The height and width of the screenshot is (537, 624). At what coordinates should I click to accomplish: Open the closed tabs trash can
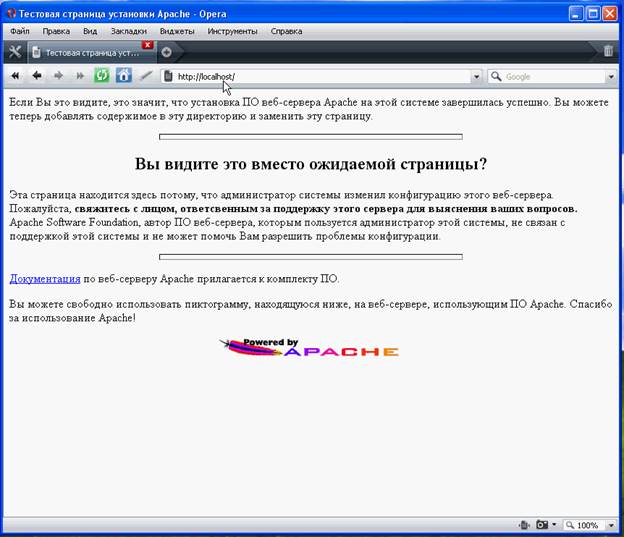pos(608,51)
